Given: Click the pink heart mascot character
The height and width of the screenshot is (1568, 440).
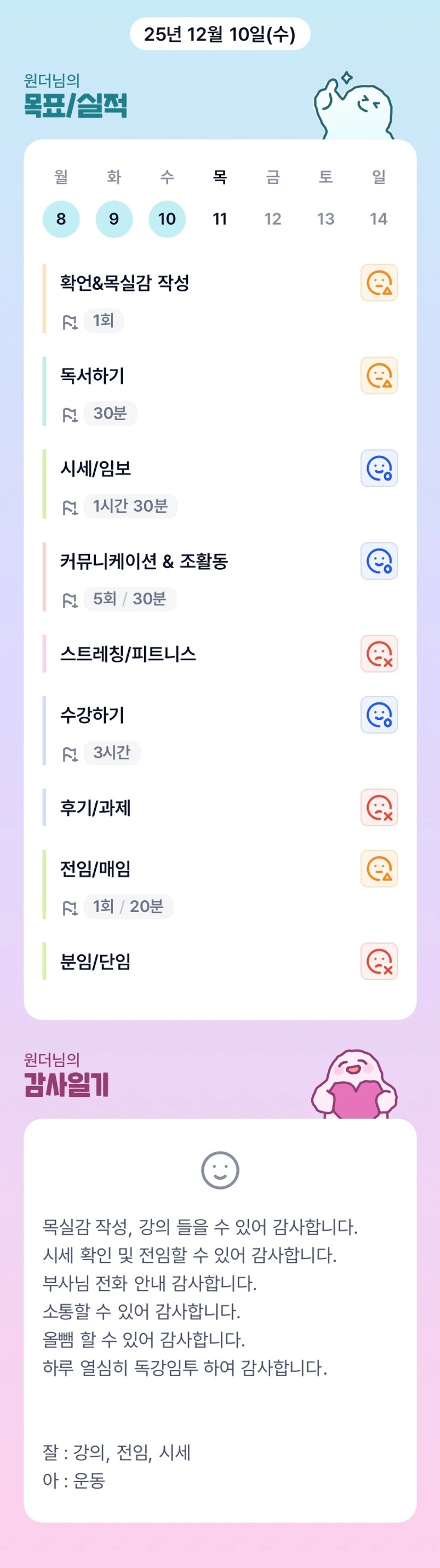Looking at the screenshot, I should [x=354, y=1085].
